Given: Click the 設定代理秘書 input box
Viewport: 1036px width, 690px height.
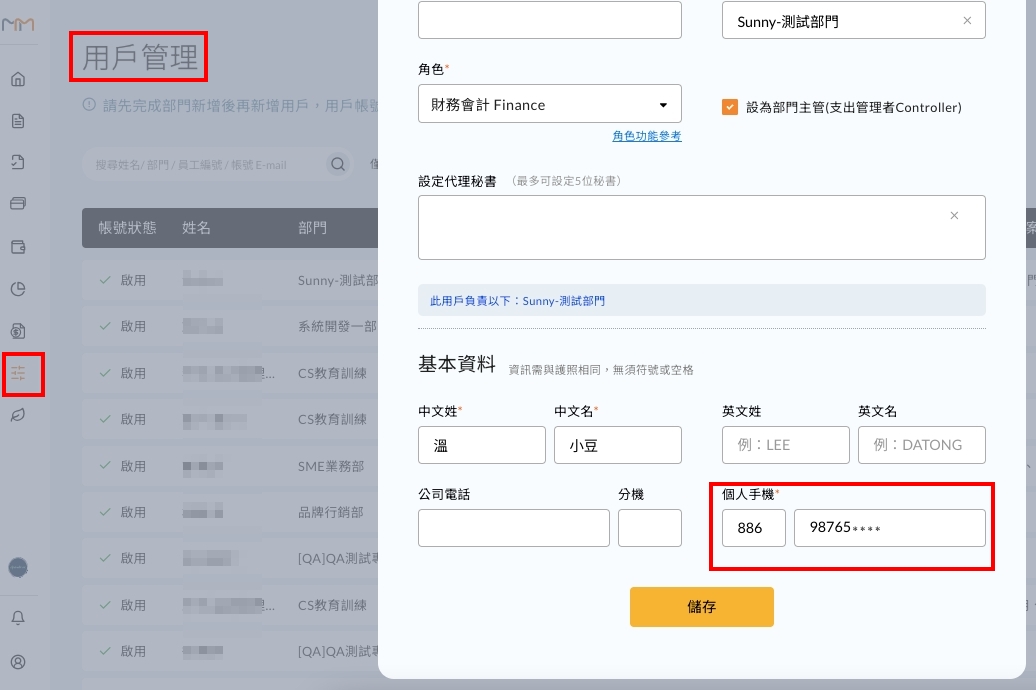Looking at the screenshot, I should click(x=702, y=227).
